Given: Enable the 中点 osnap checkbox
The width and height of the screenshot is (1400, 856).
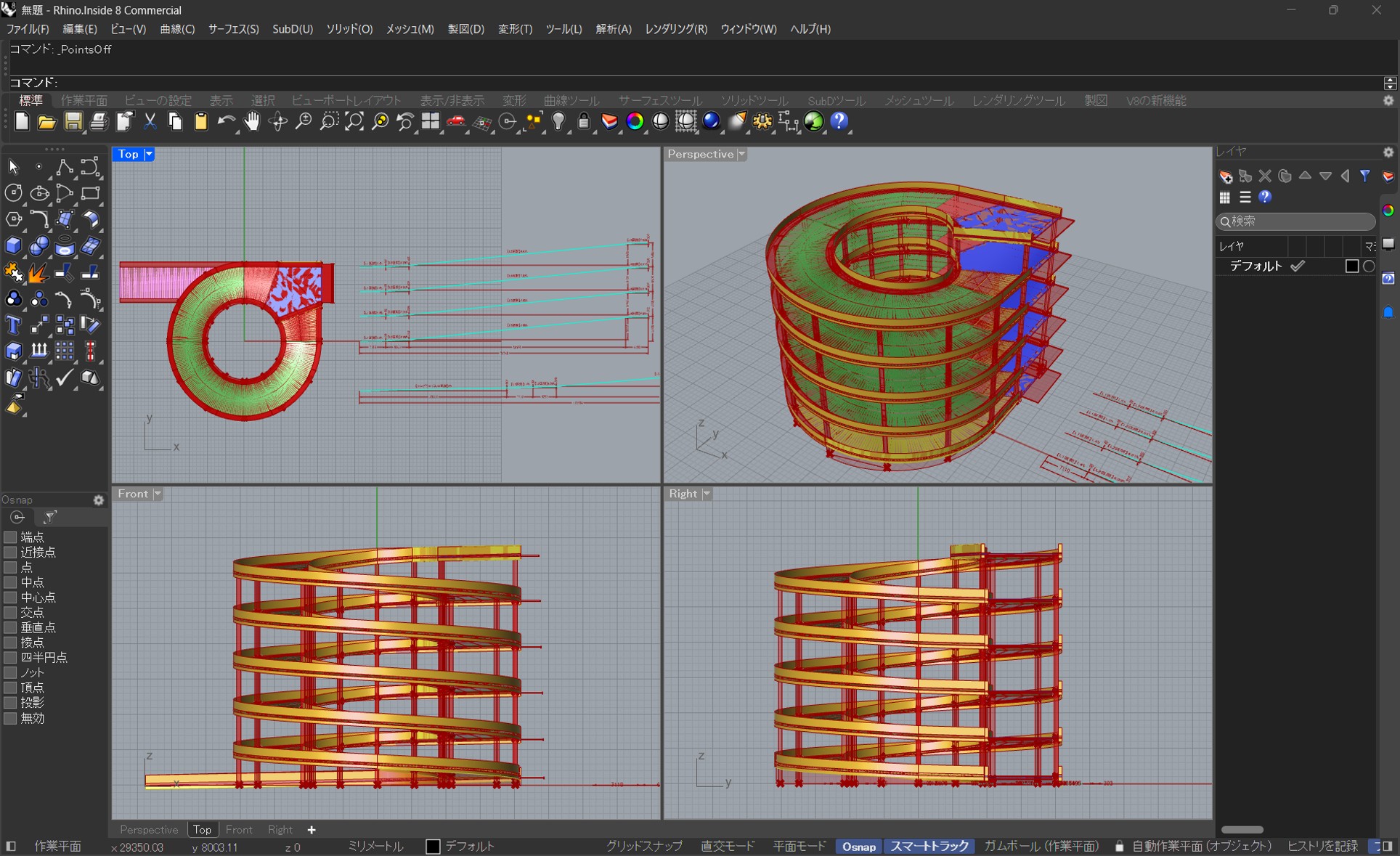Looking at the screenshot, I should pos(10,582).
